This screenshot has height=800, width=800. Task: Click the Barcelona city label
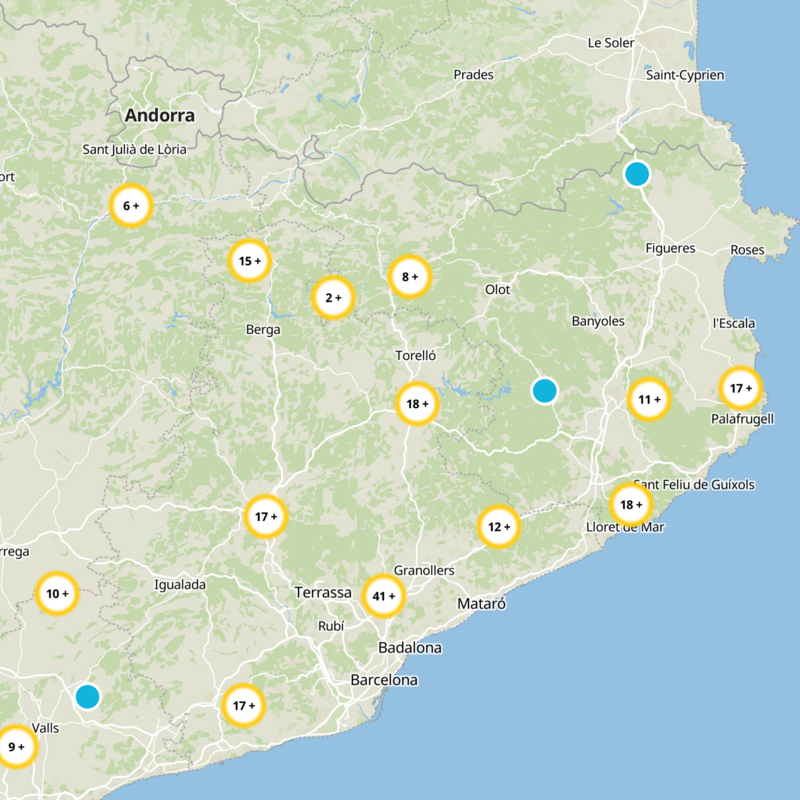tap(384, 680)
